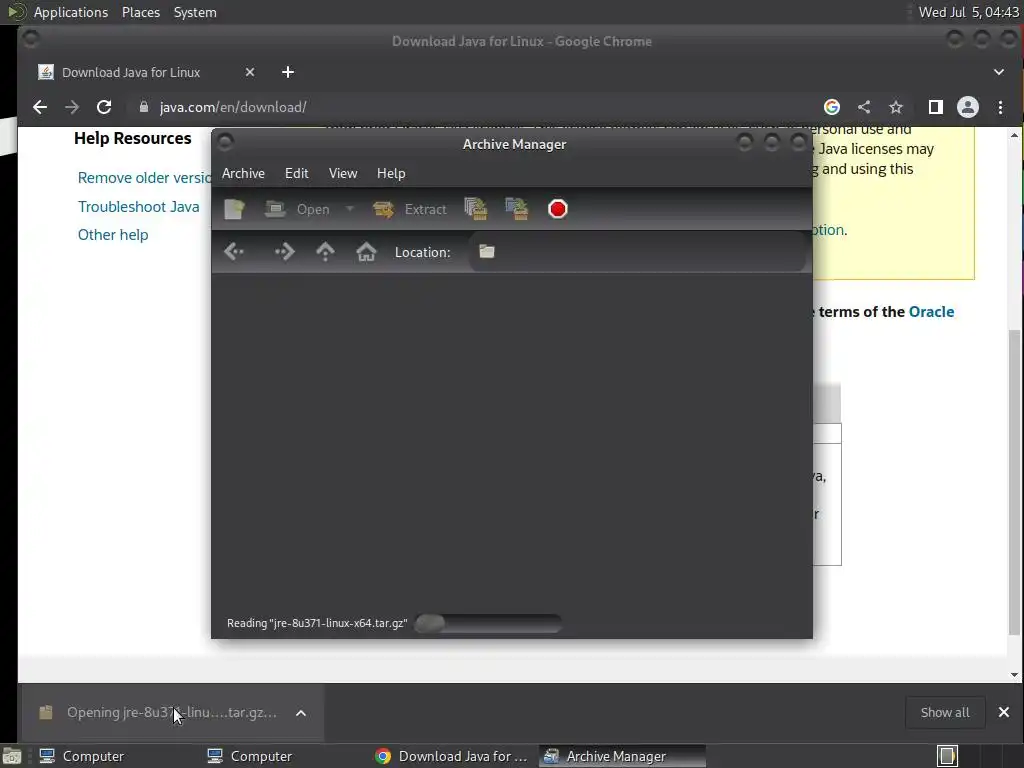Open the Applications menu in top panel
This screenshot has width=1024, height=768.
tap(71, 12)
